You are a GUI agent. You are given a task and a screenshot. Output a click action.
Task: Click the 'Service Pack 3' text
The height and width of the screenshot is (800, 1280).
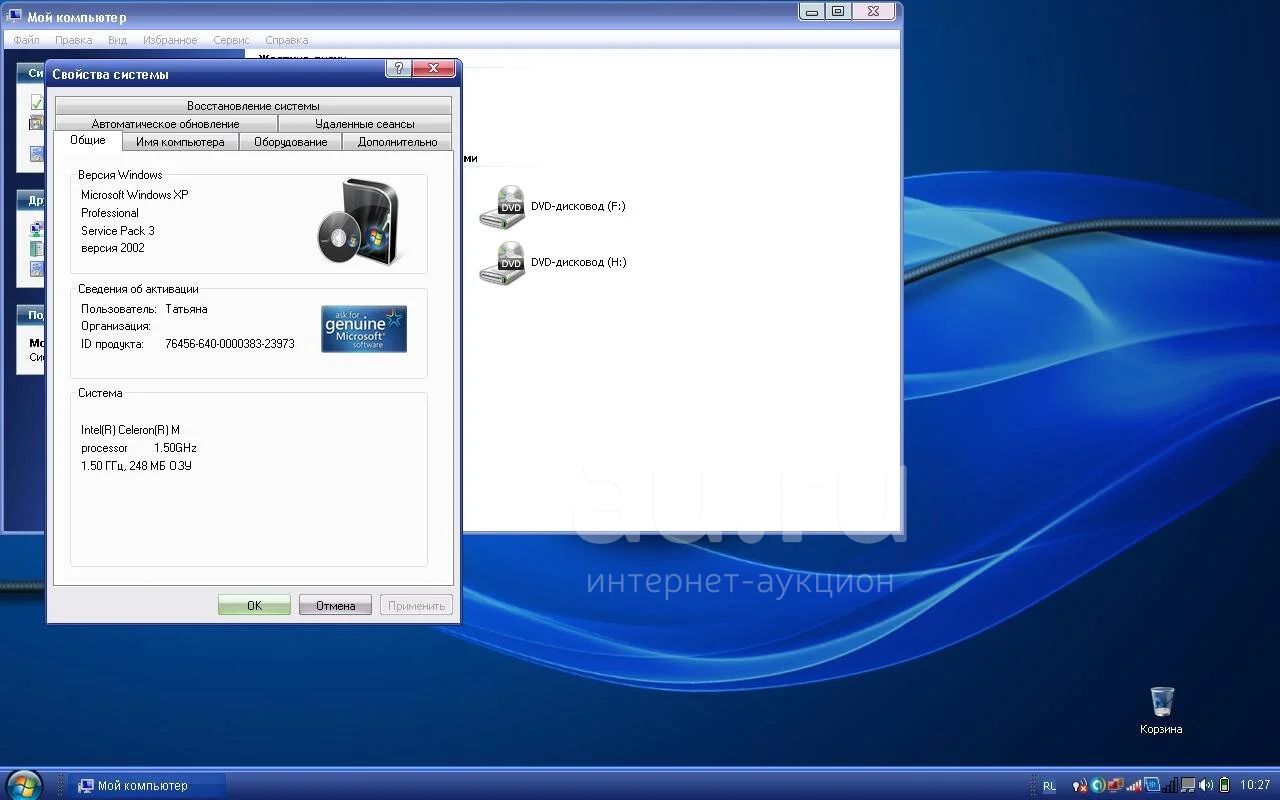tap(118, 231)
